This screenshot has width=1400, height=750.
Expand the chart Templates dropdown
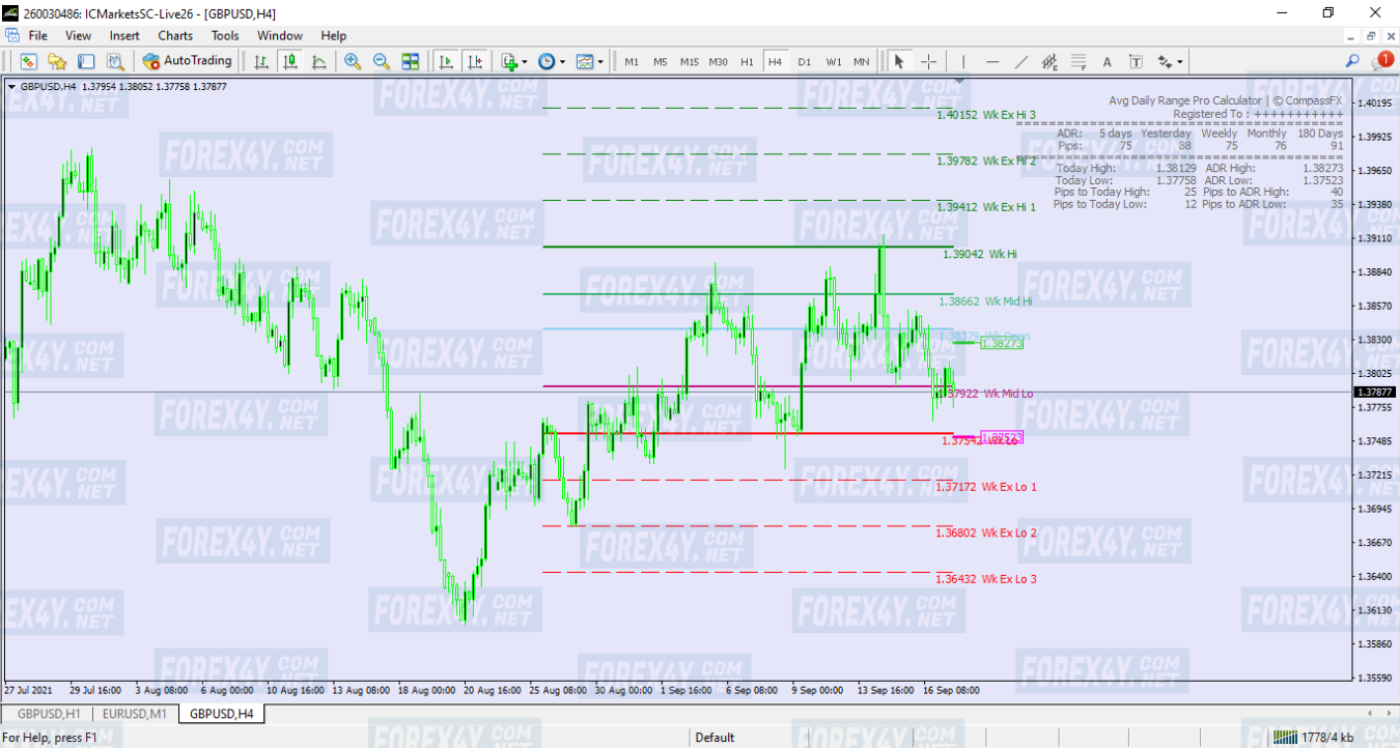click(x=589, y=61)
